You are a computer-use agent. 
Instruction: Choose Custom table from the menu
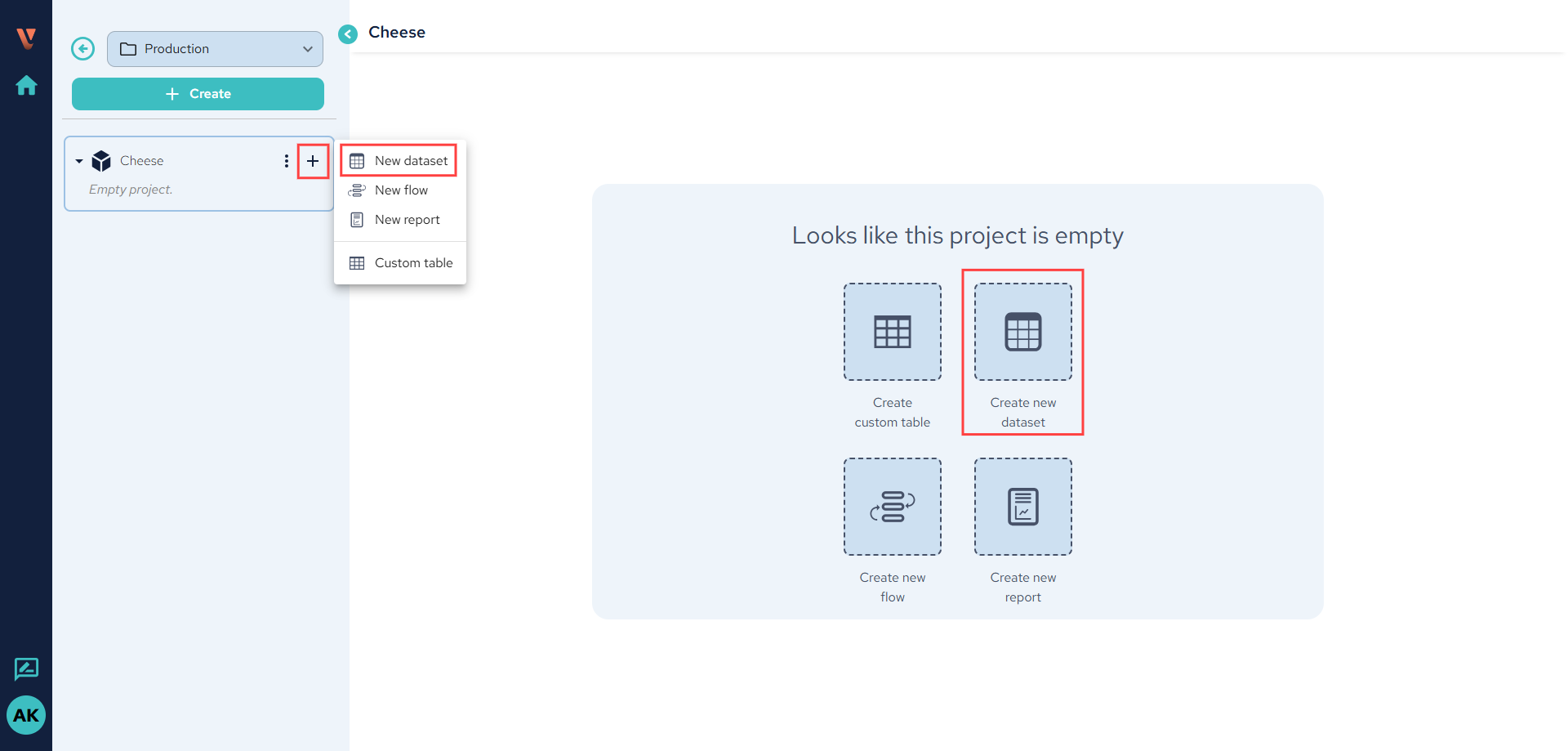399,263
